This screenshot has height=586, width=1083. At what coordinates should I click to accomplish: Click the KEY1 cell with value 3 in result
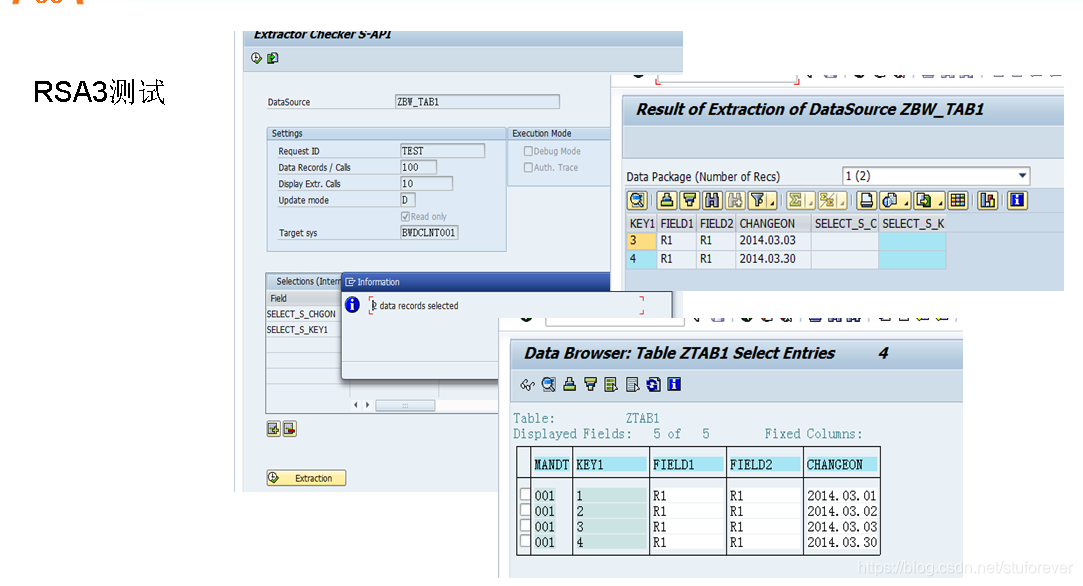coord(641,240)
